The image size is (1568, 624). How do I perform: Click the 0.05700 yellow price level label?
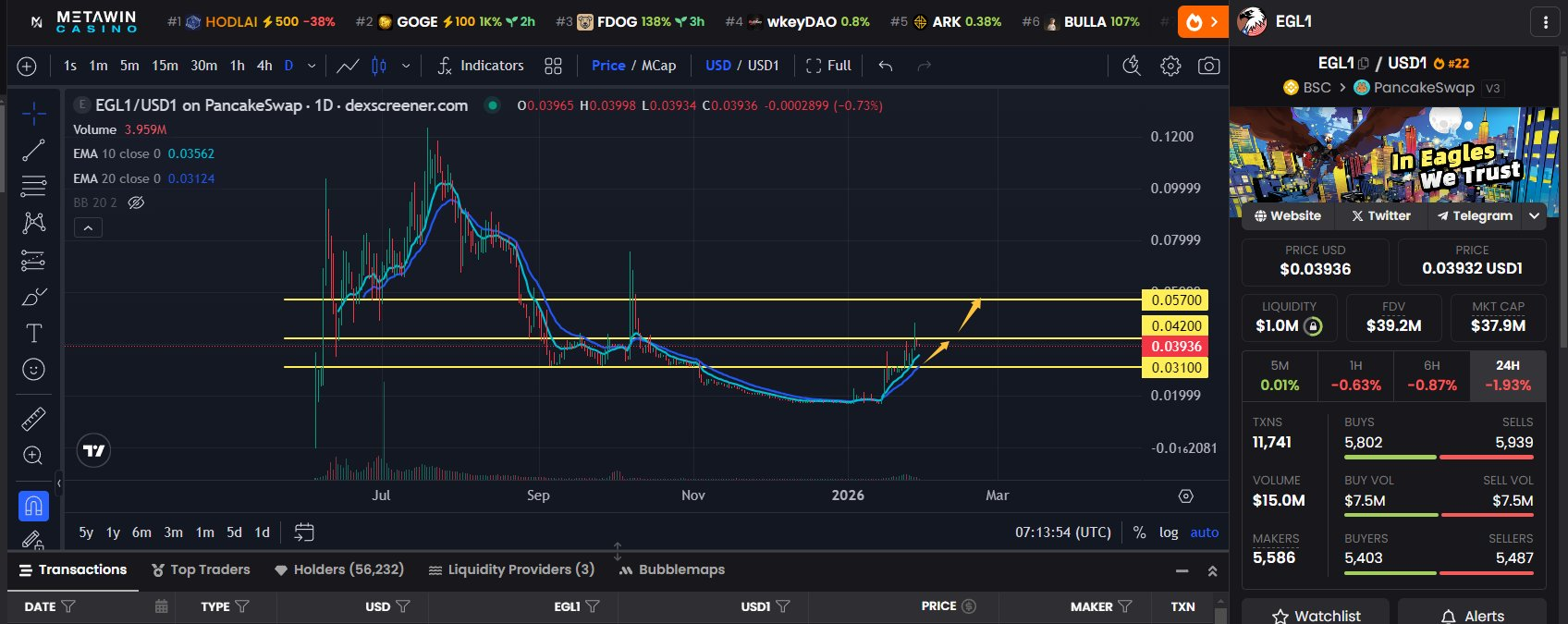pos(1176,300)
